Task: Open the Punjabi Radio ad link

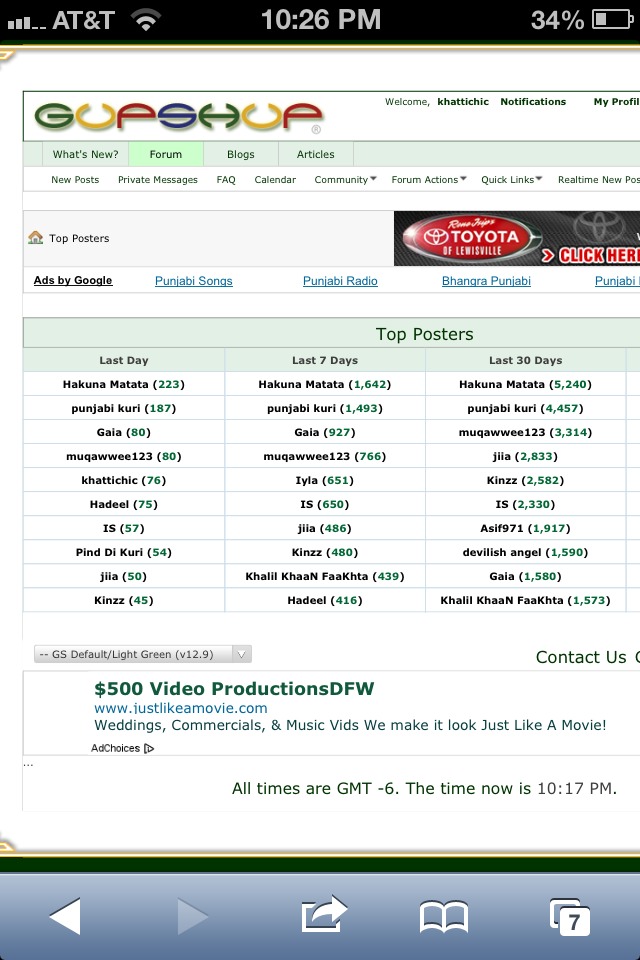Action: tap(340, 280)
